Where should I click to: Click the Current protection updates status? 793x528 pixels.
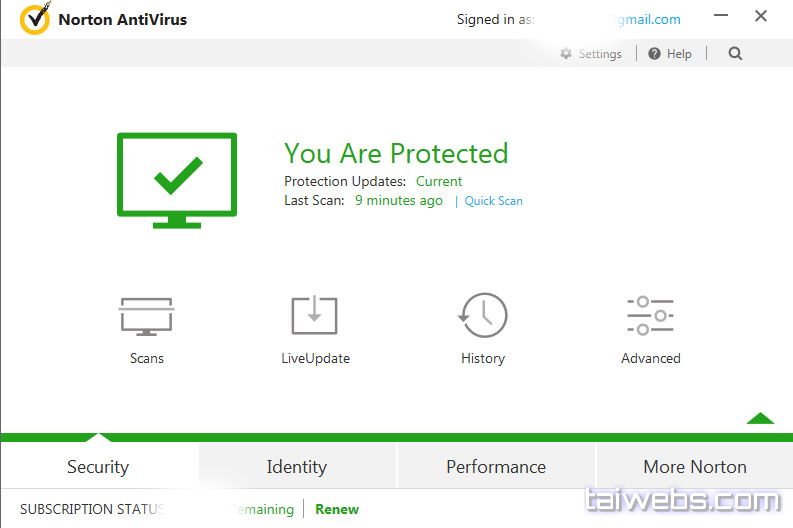coord(439,182)
